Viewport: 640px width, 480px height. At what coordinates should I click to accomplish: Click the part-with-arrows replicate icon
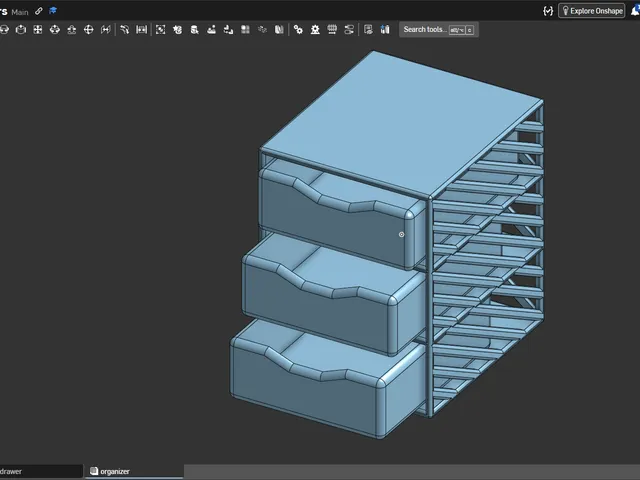(229, 29)
